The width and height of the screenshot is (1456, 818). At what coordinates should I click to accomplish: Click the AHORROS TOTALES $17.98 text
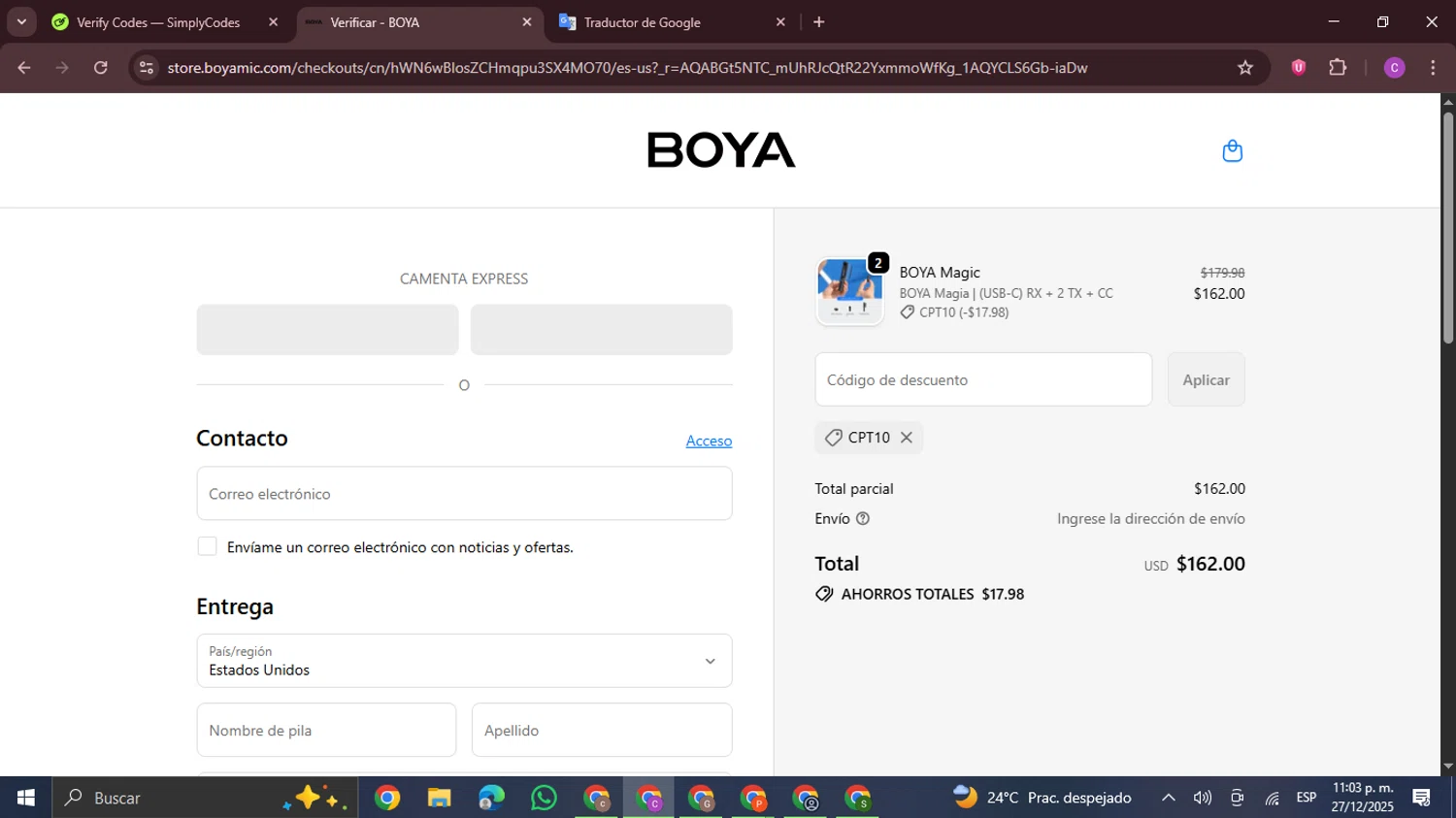click(933, 594)
